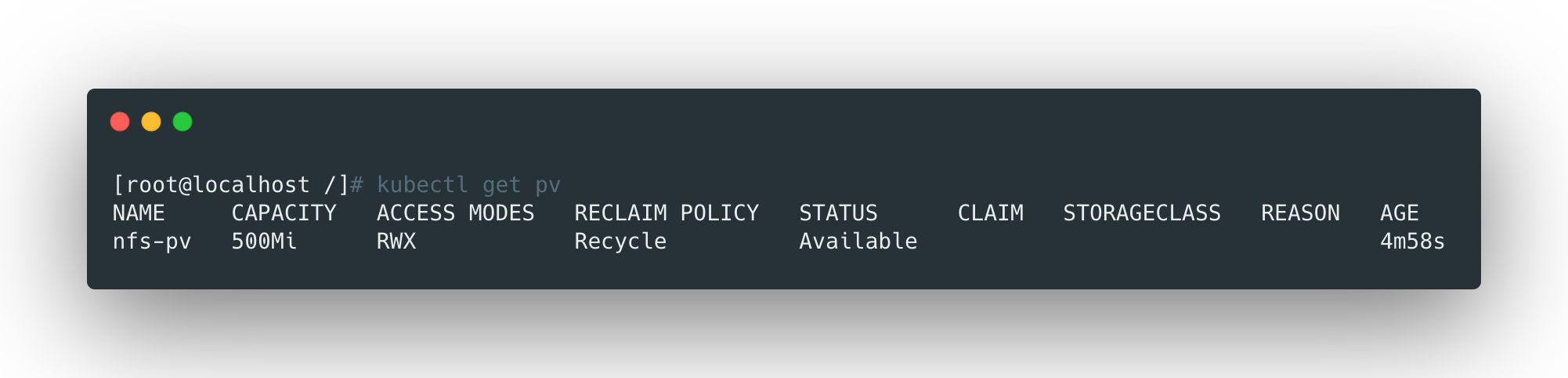Click the 4m58s age value
The image size is (1568, 378).
point(1412,242)
